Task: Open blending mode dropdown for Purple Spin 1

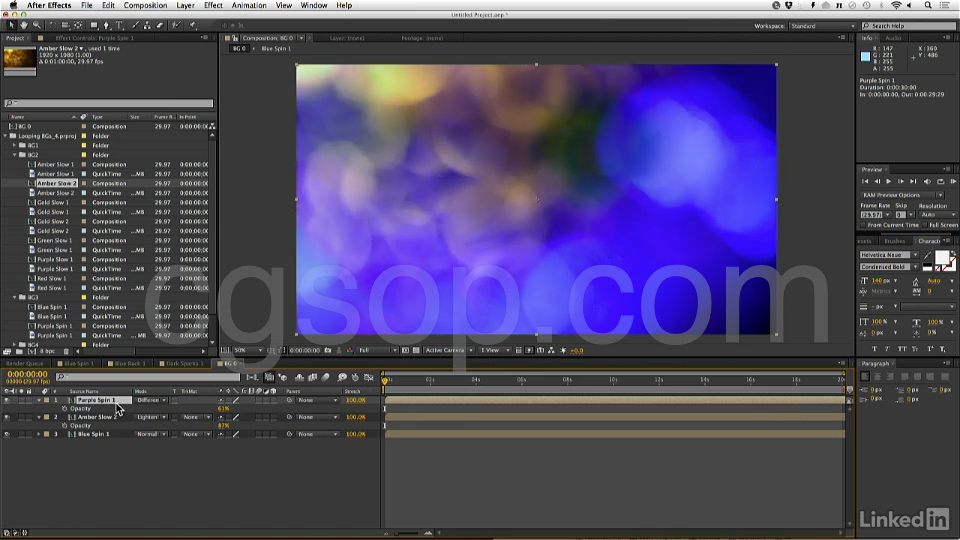Action: (x=151, y=400)
